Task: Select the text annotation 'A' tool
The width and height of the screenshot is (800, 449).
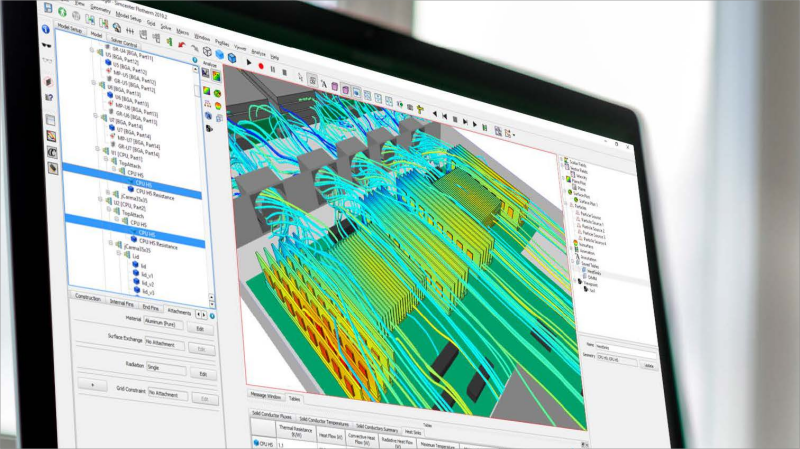Action: (x=323, y=84)
